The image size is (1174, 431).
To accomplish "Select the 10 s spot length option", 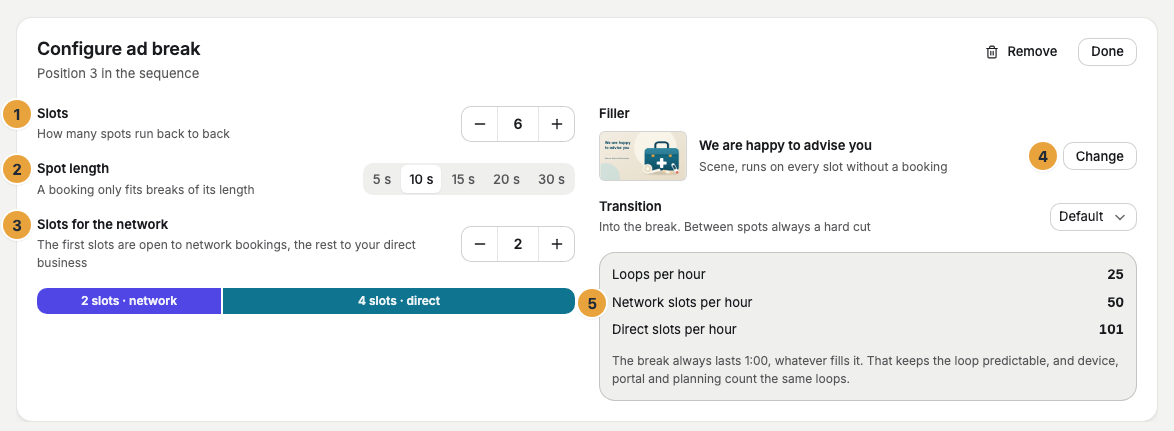I will [x=421, y=180].
